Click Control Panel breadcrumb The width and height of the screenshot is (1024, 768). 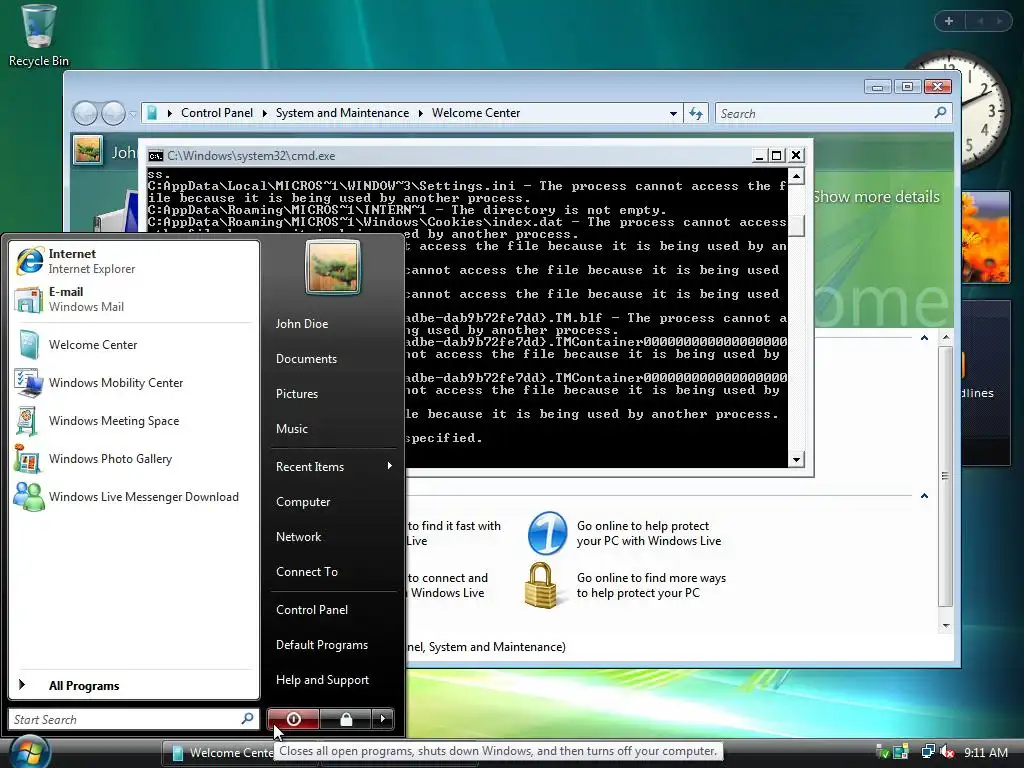point(217,113)
